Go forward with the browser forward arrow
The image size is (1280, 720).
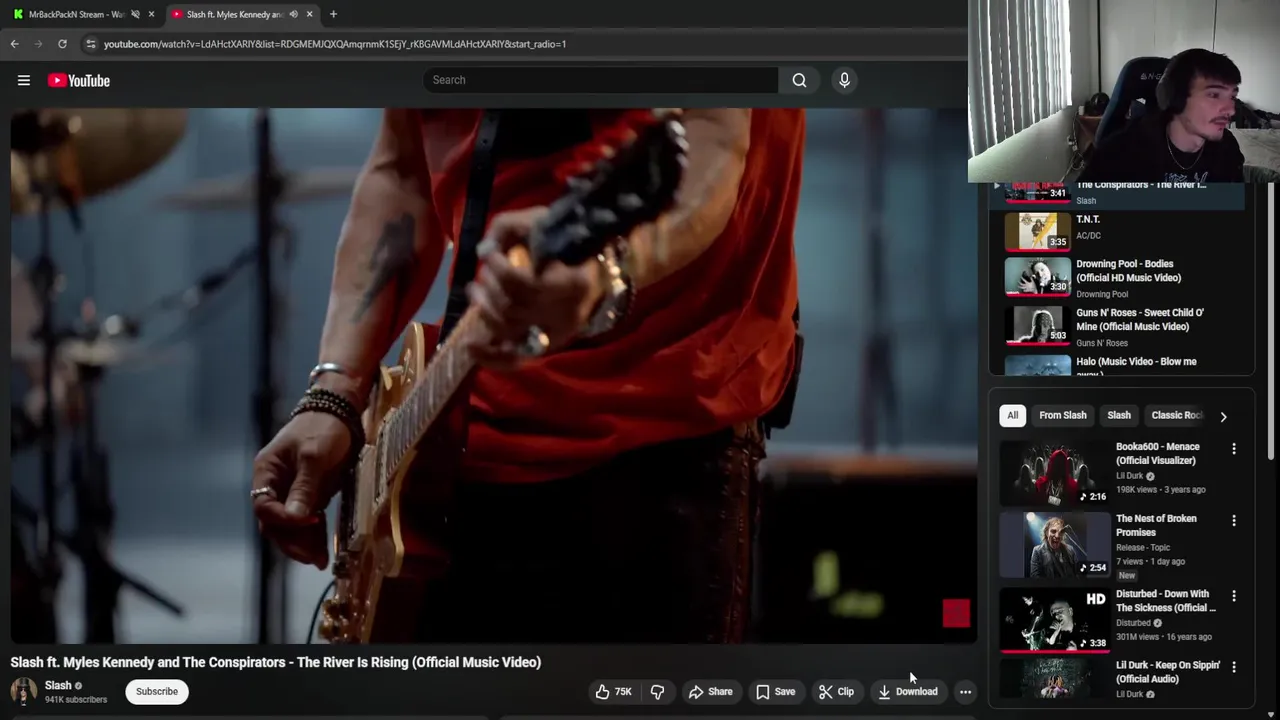pos(38,44)
